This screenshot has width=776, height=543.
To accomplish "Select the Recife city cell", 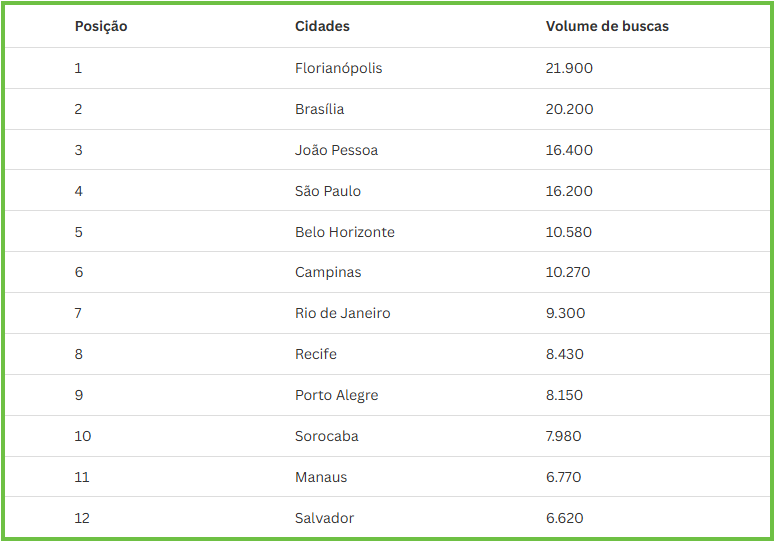I will click(x=316, y=354).
